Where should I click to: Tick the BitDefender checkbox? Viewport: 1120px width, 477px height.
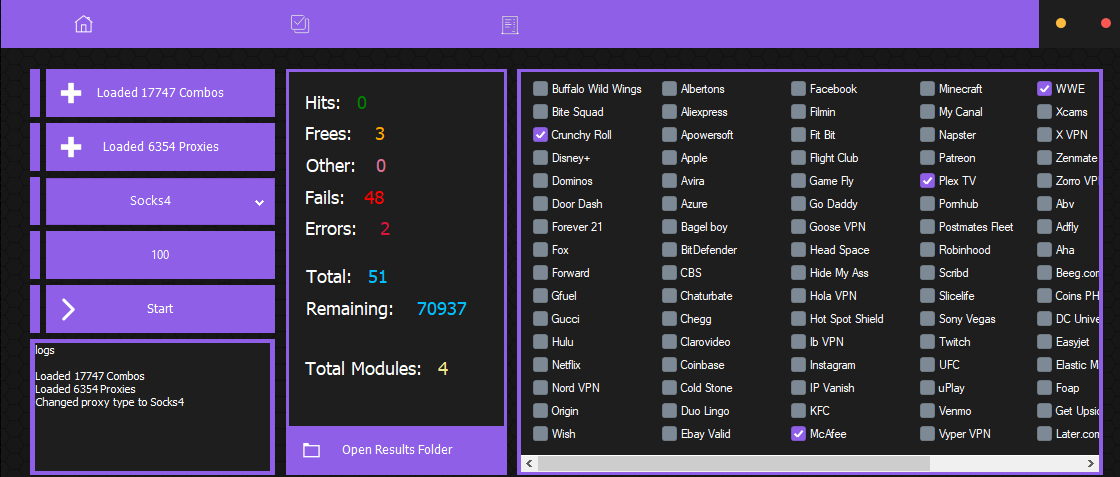[x=669, y=250]
